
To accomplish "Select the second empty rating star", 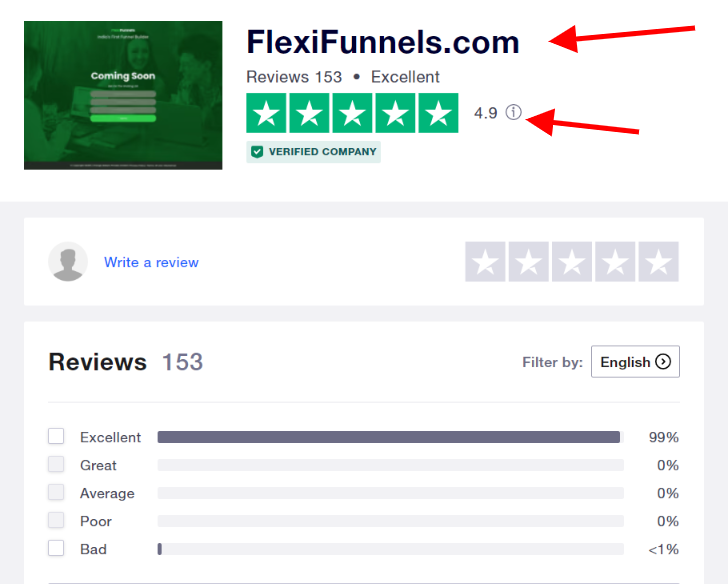I will pyautogui.click(x=528, y=261).
